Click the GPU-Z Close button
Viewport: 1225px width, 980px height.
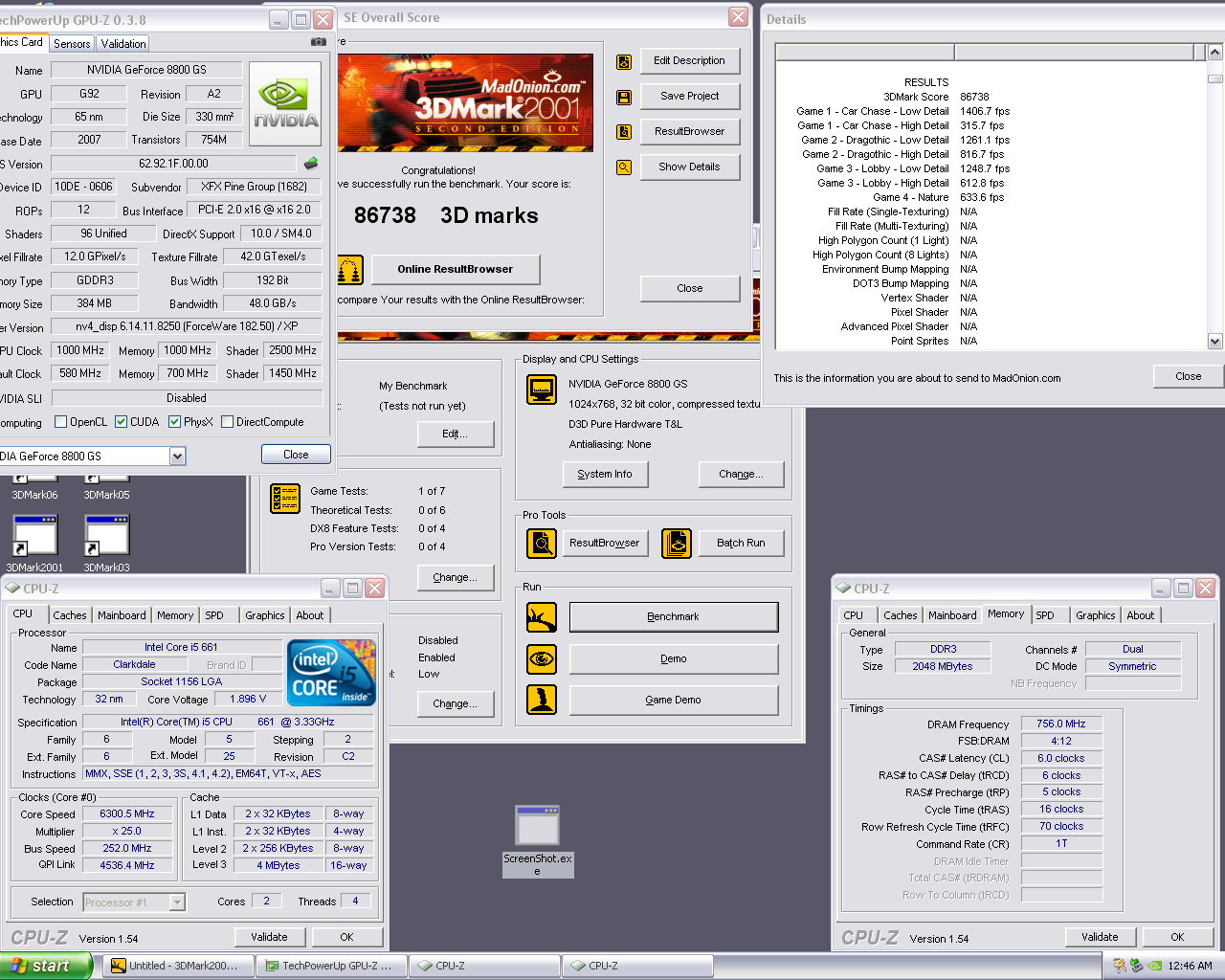296,455
